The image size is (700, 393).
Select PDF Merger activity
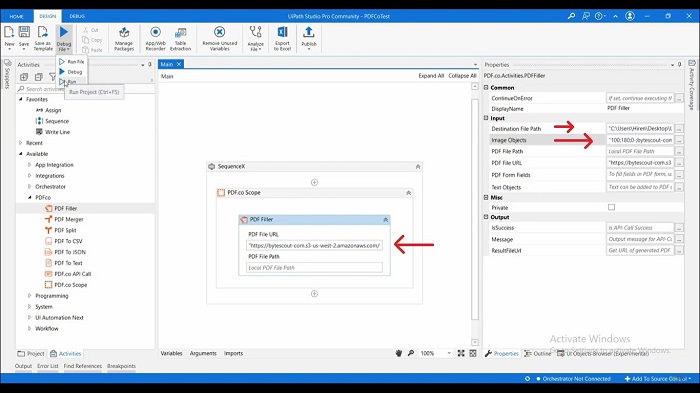point(69,219)
